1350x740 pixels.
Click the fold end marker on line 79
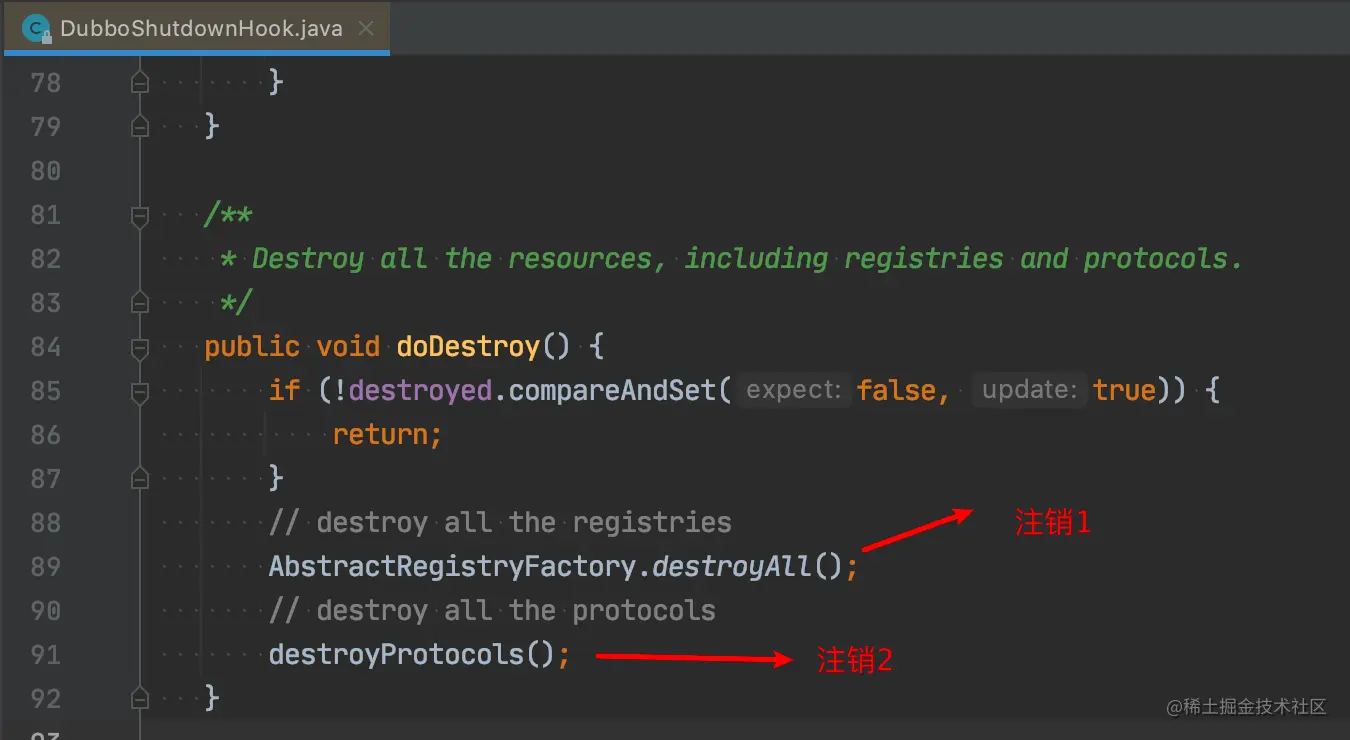[x=140, y=127]
